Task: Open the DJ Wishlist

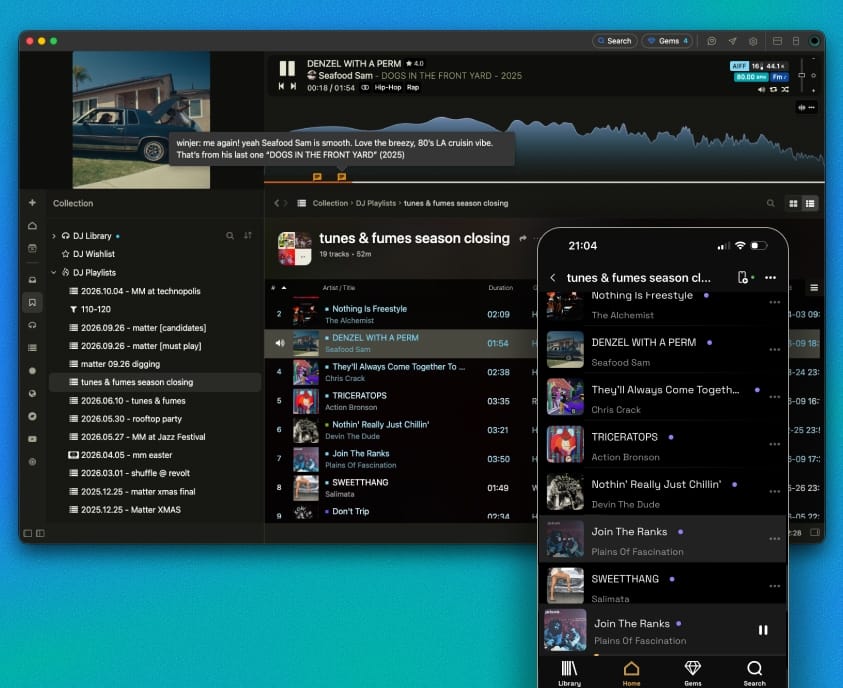Action: pos(88,254)
